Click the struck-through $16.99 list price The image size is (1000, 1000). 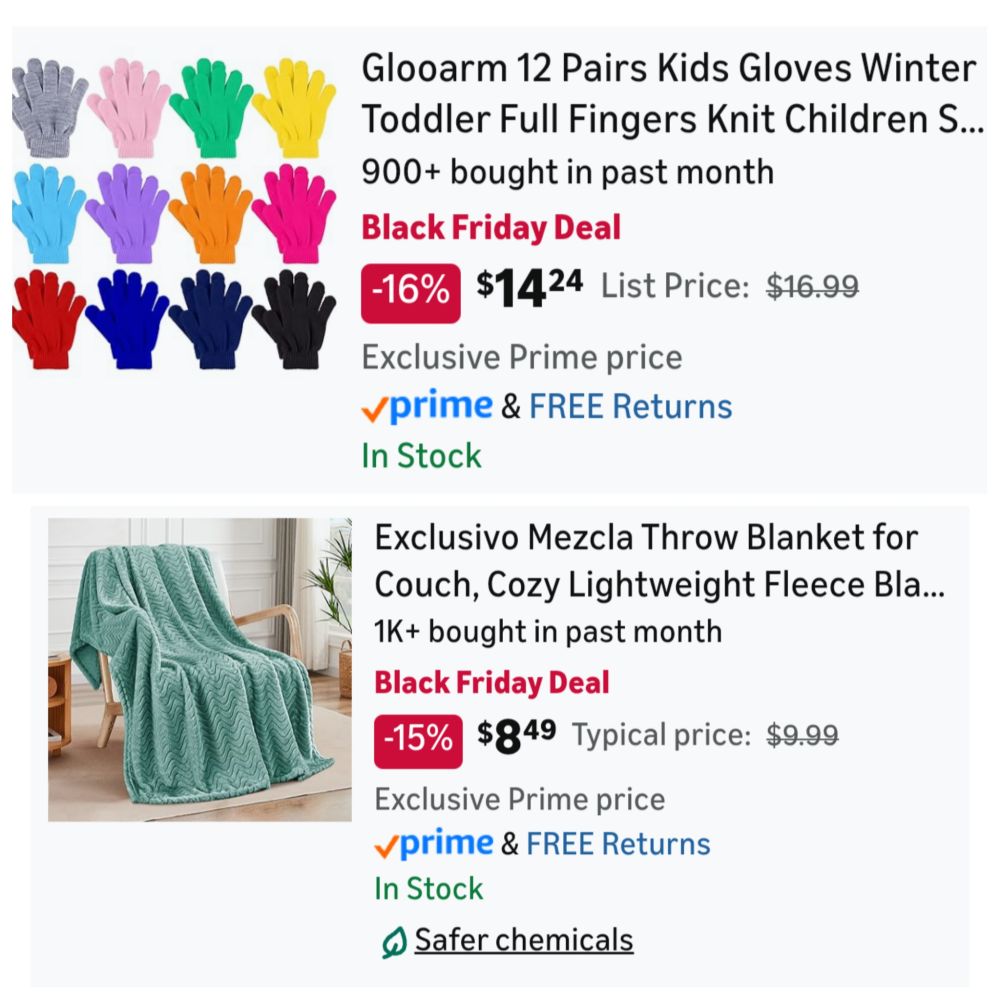(812, 286)
